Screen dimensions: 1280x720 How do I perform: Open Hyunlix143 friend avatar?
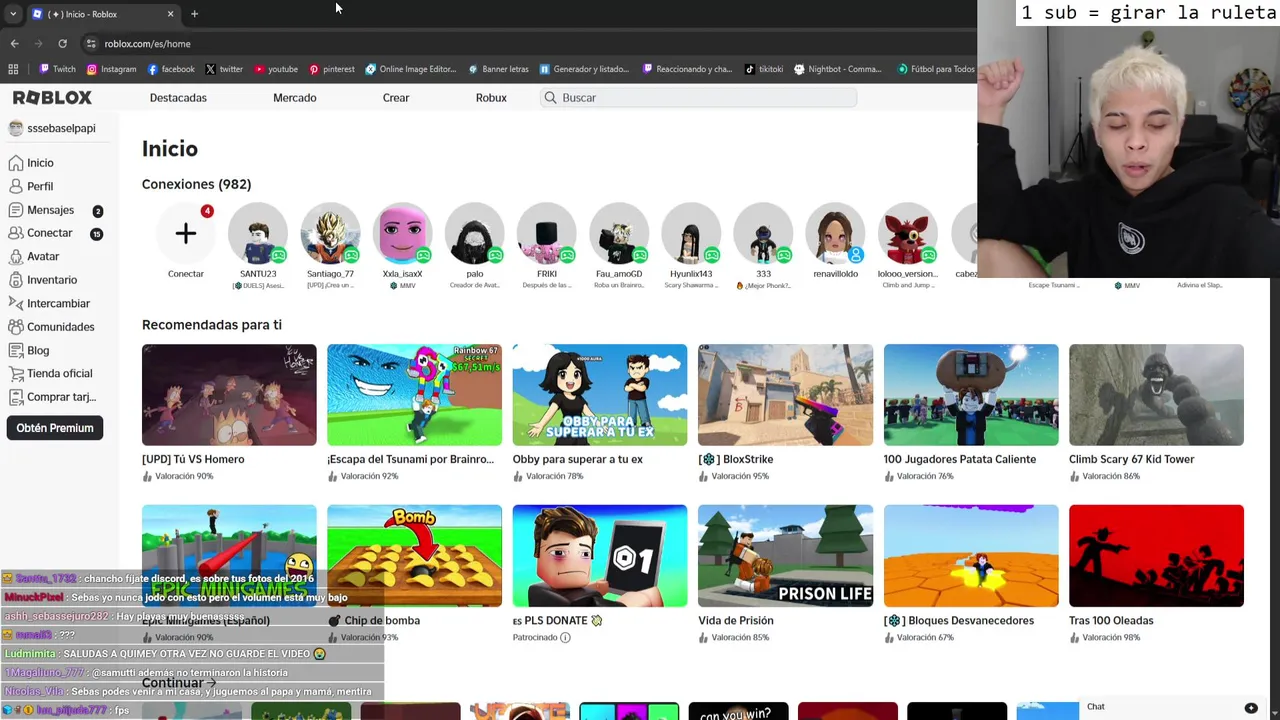691,234
